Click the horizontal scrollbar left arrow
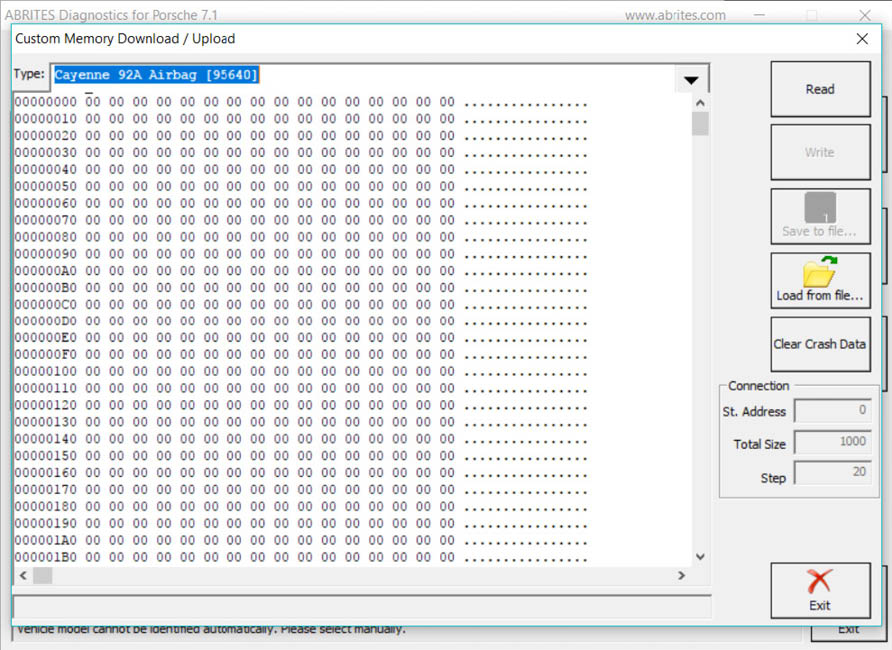Viewport: 892px width, 650px height. [21, 576]
